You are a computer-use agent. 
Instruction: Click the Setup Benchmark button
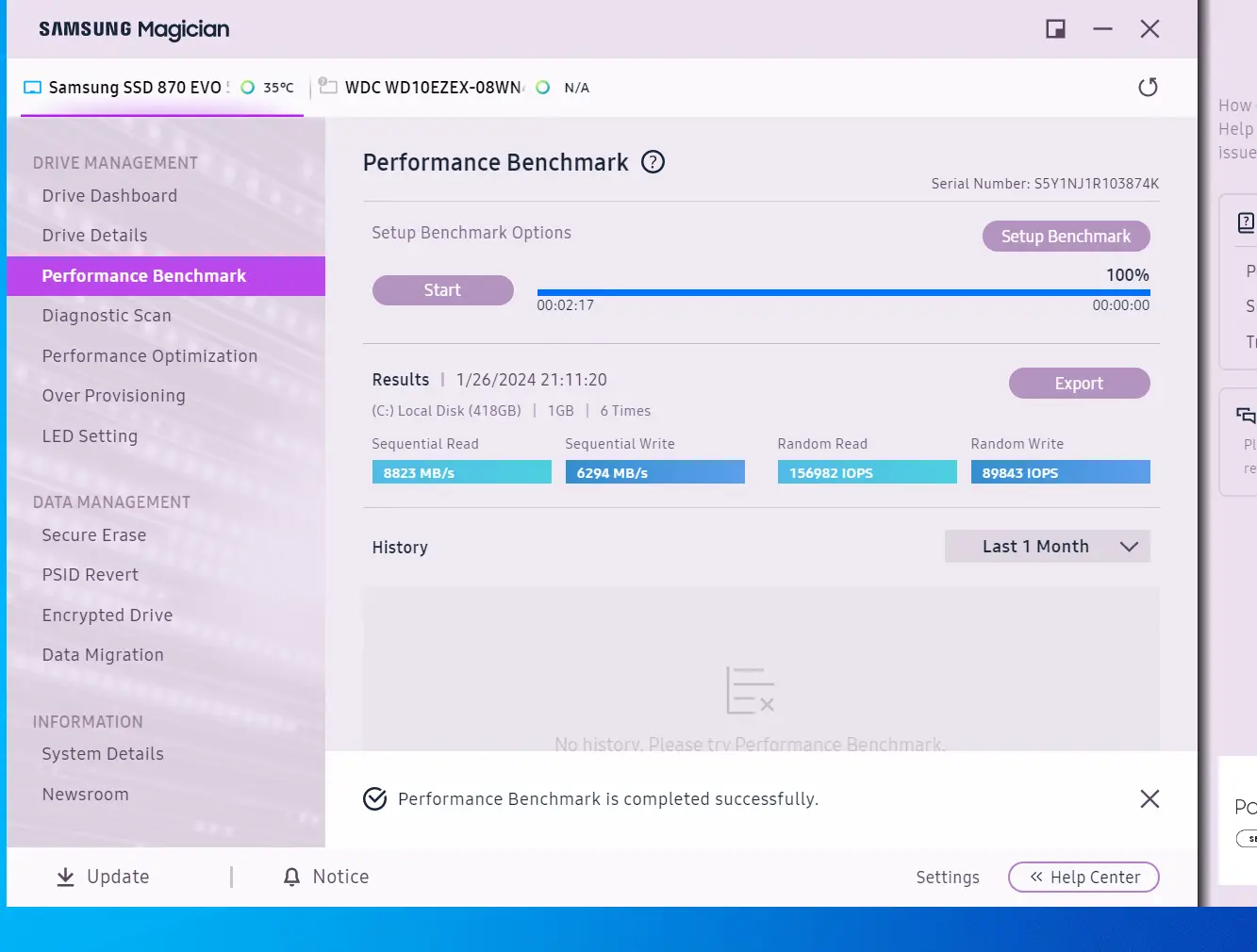pyautogui.click(x=1066, y=237)
